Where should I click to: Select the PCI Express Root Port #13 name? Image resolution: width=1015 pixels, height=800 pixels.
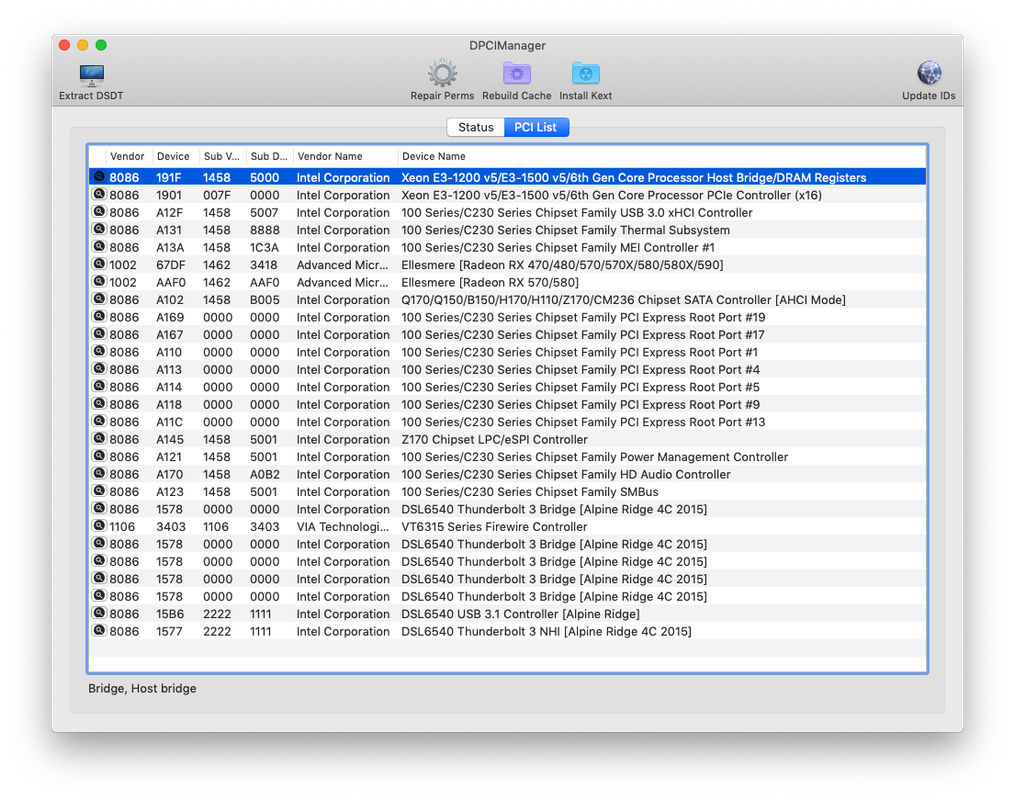(x=583, y=422)
